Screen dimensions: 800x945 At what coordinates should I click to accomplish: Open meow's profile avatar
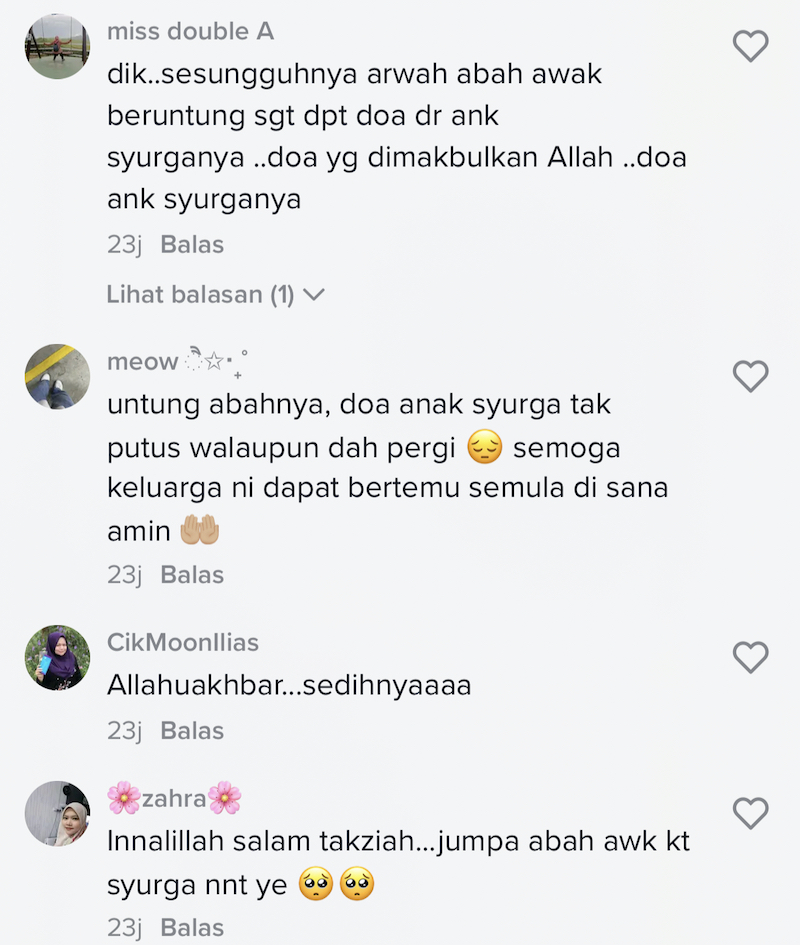click(x=57, y=377)
